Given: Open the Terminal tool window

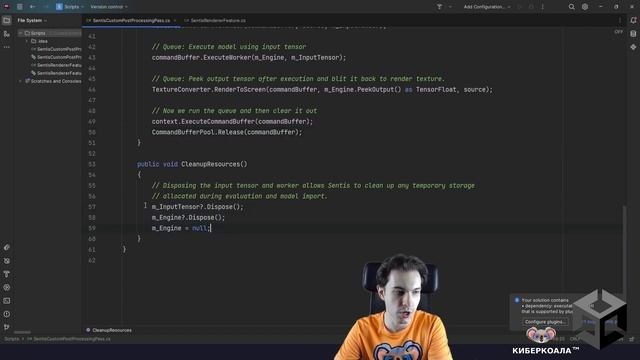Looking at the screenshot, I should tap(7, 301).
